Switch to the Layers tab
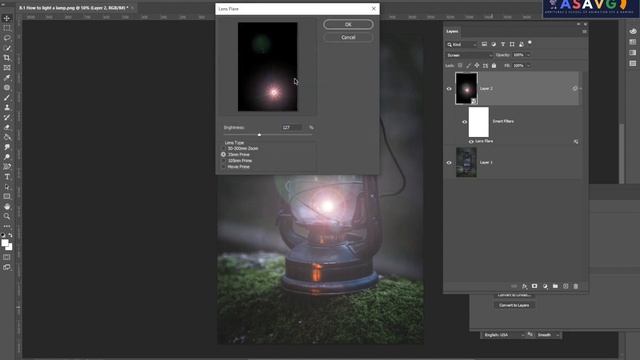640x360 pixels. (452, 31)
